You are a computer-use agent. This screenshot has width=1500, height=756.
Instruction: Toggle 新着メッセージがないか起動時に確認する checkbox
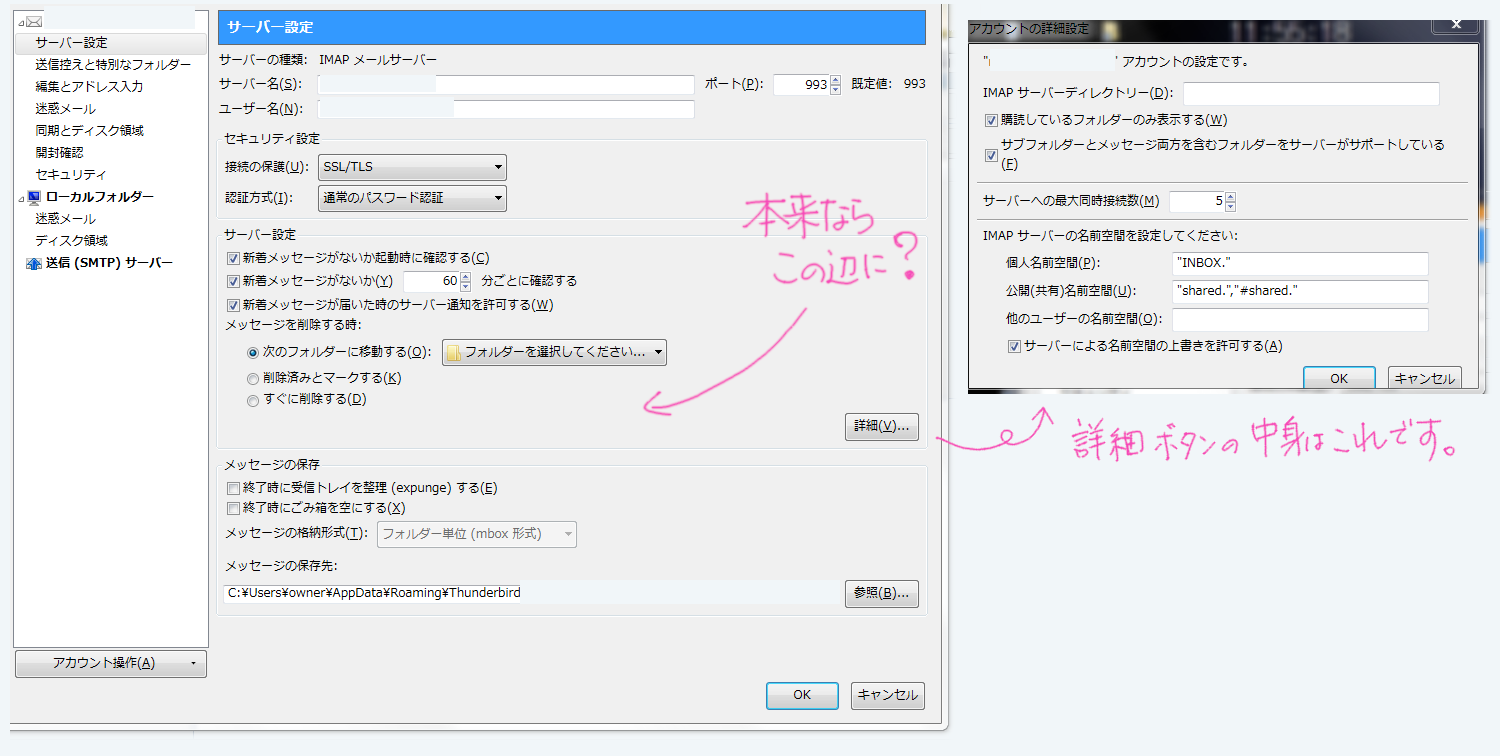[x=234, y=258]
